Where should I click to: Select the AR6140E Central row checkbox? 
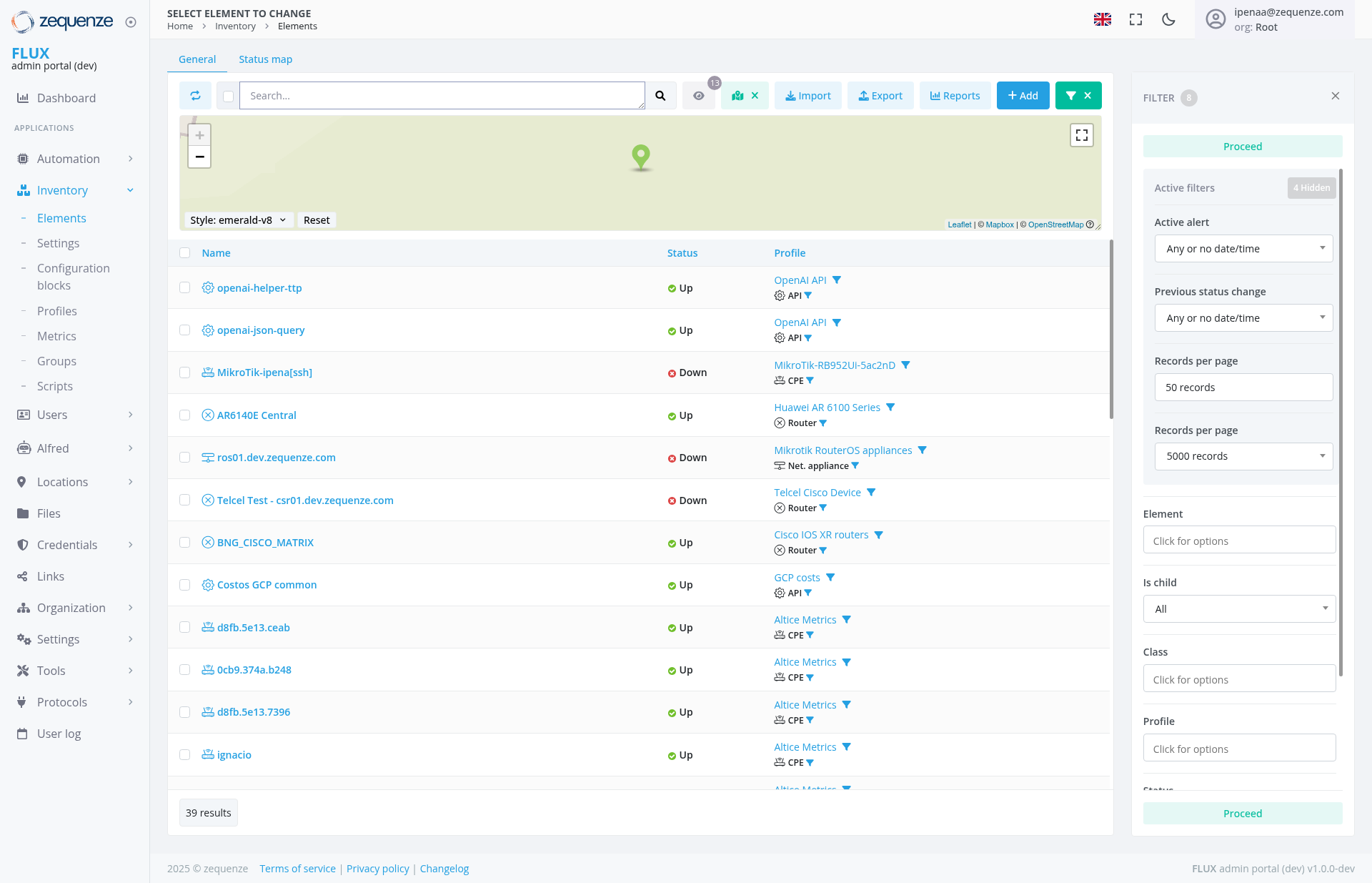point(185,415)
